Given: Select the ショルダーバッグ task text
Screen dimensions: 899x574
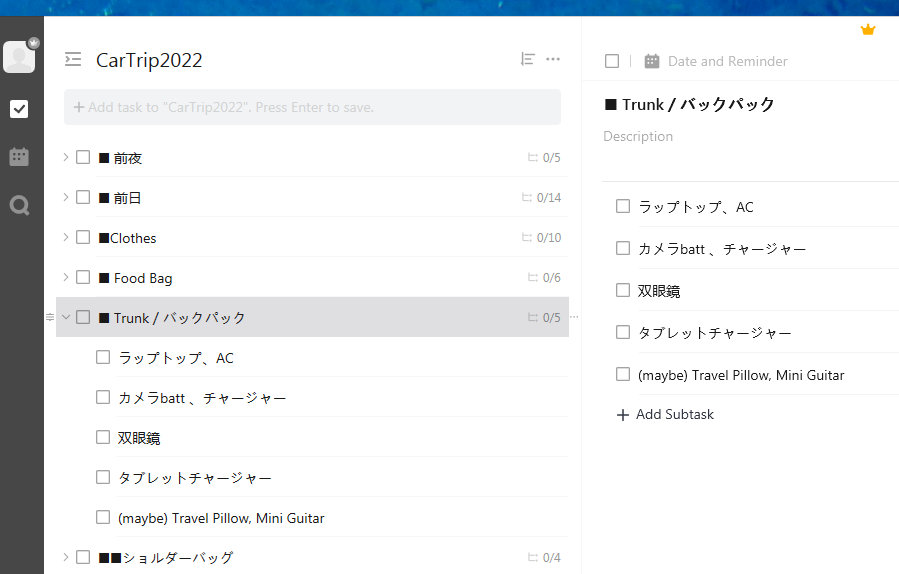Looking at the screenshot, I should pos(166,557).
